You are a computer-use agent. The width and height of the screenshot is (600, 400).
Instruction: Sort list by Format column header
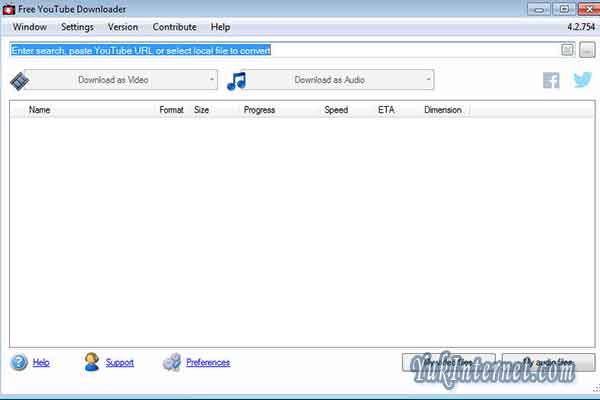point(171,110)
